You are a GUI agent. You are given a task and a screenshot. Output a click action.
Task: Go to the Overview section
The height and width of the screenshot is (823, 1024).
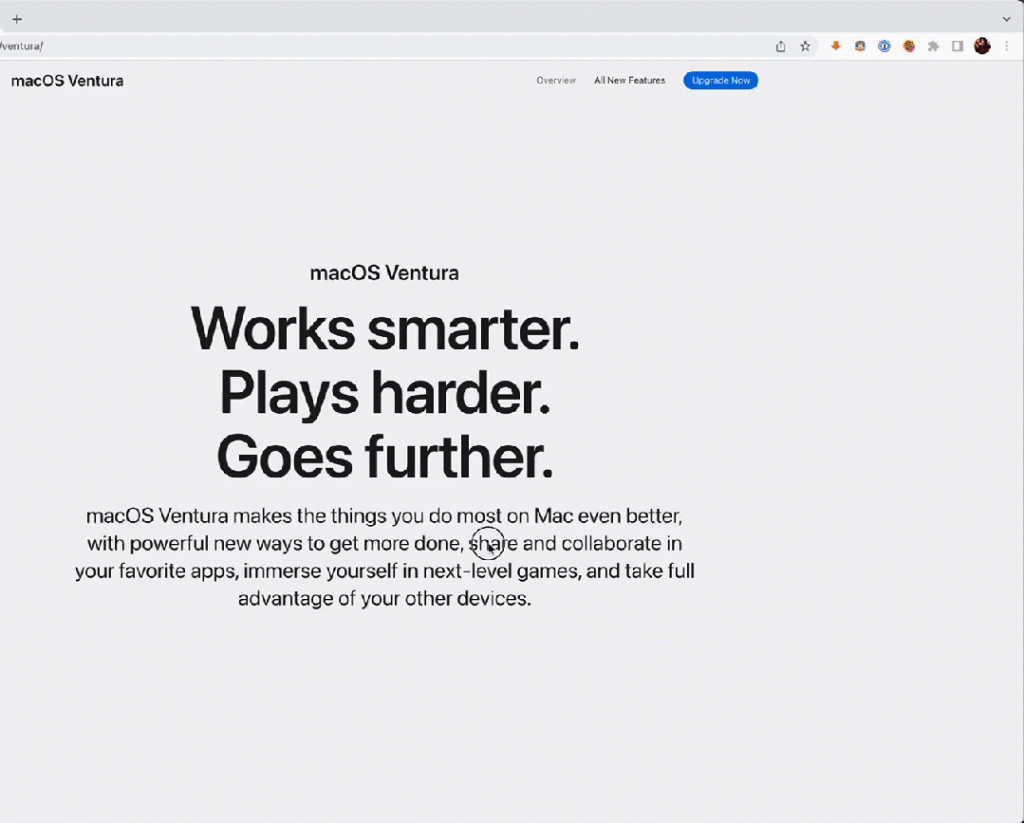tap(556, 80)
